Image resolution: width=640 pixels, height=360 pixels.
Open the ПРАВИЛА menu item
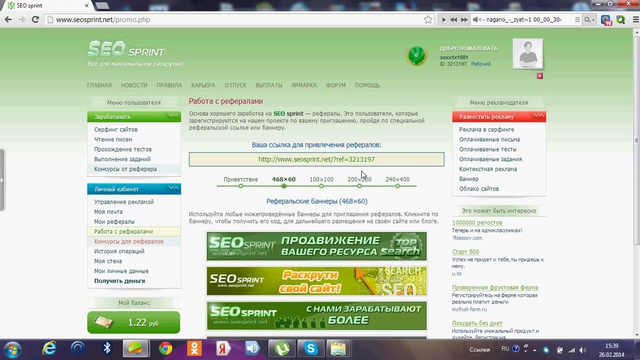(169, 85)
